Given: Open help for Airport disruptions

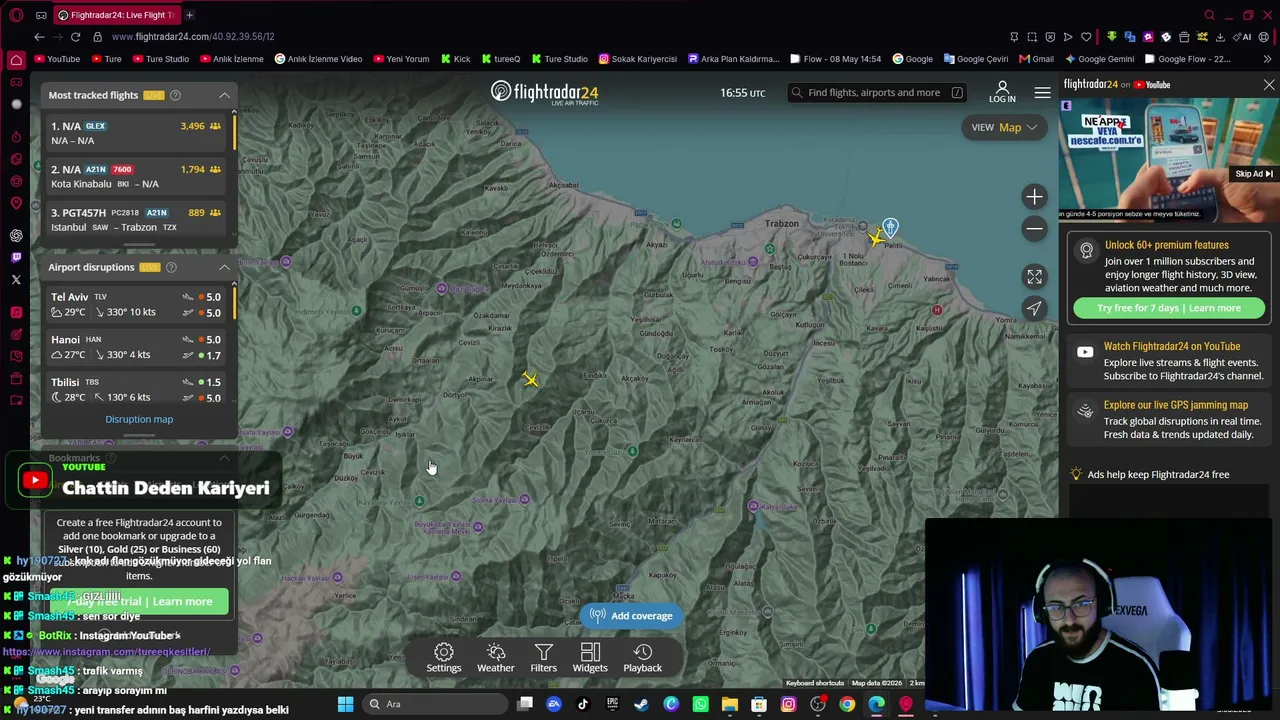Looking at the screenshot, I should click(x=171, y=267).
